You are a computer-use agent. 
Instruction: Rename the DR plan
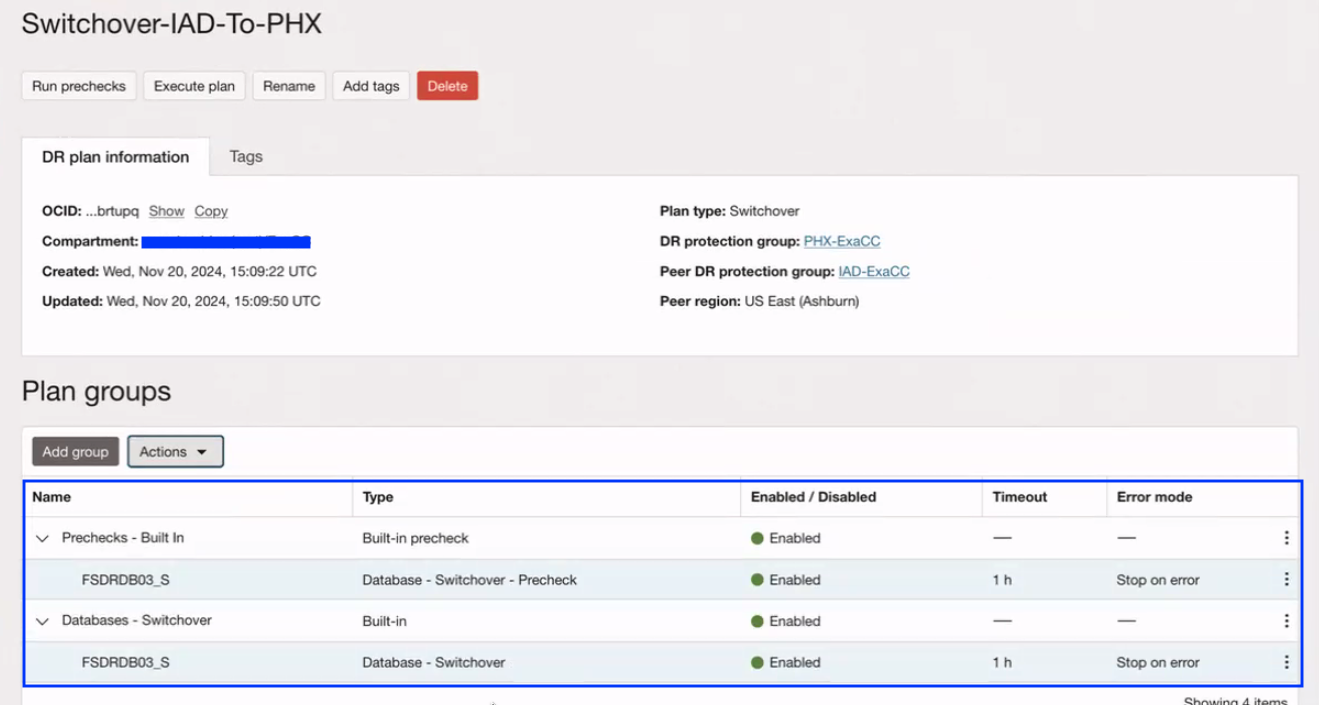289,86
